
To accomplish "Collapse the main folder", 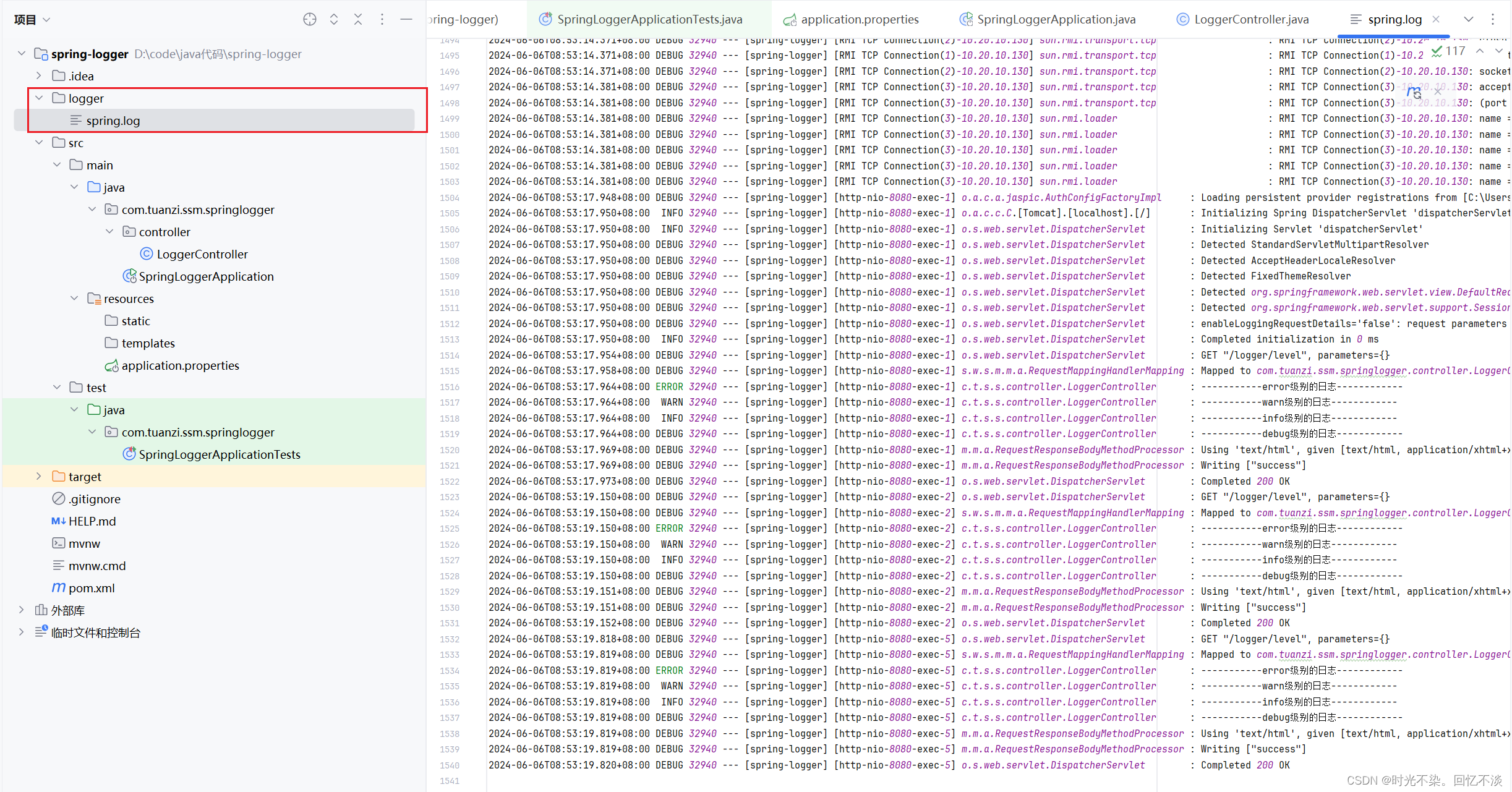I will (x=57, y=165).
